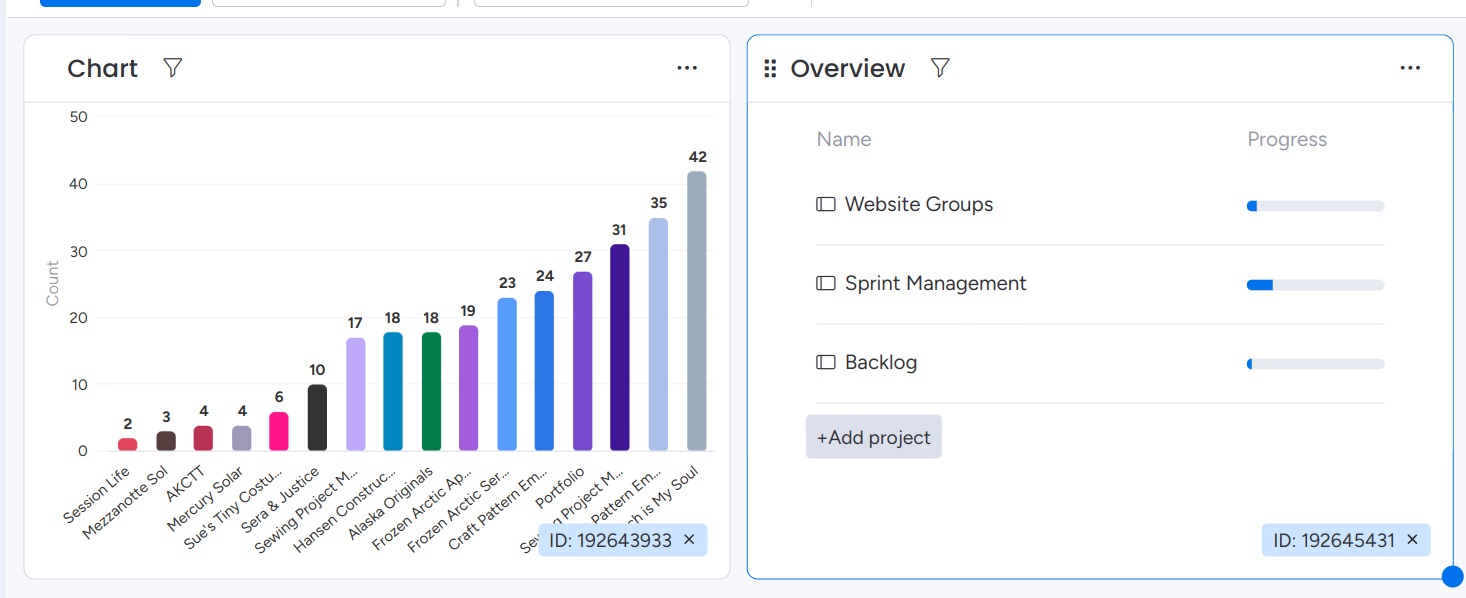1466x598 pixels.
Task: Select the pale blue bar with value 35
Action: point(658,334)
